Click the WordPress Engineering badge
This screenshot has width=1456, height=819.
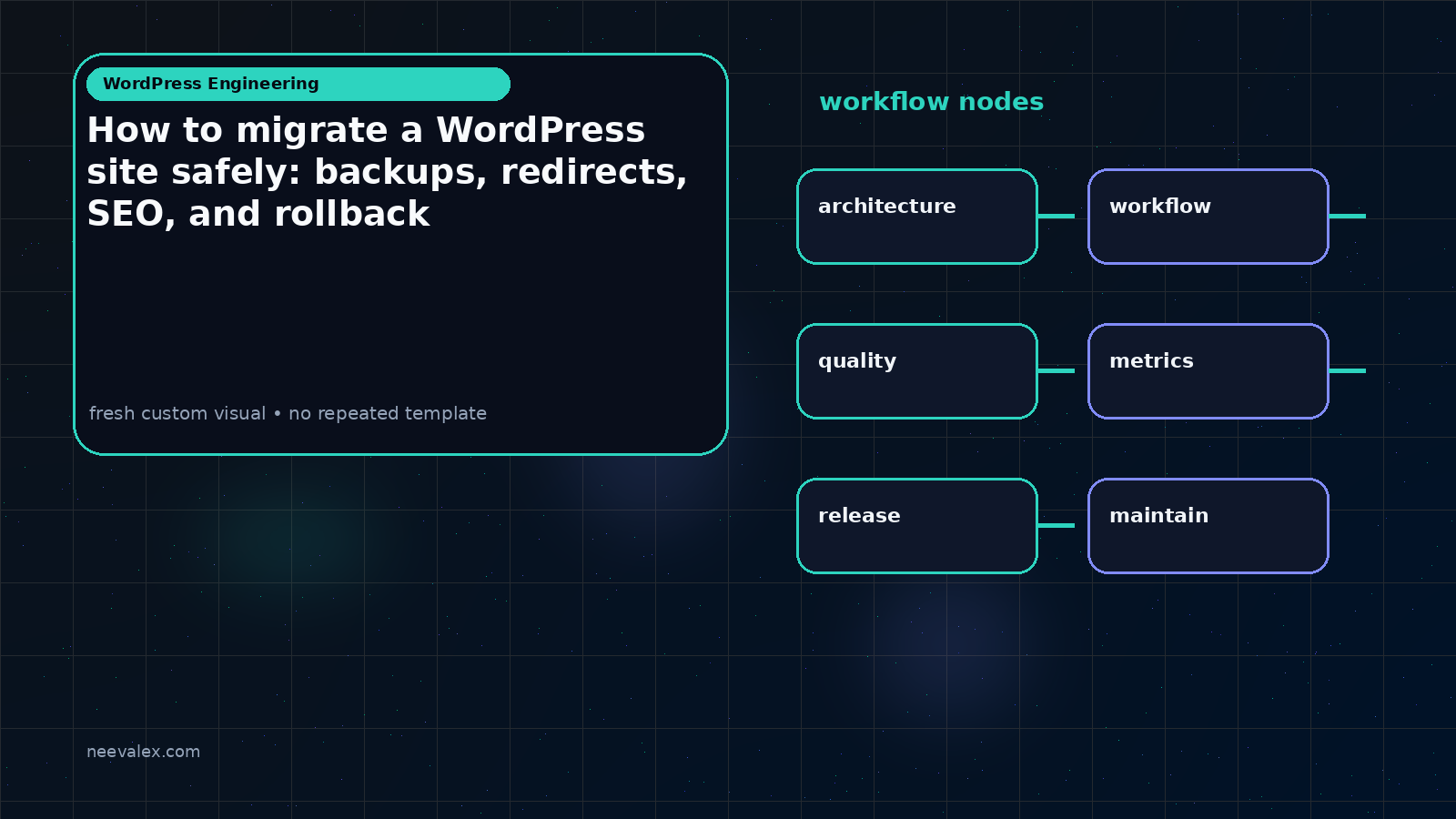click(298, 84)
